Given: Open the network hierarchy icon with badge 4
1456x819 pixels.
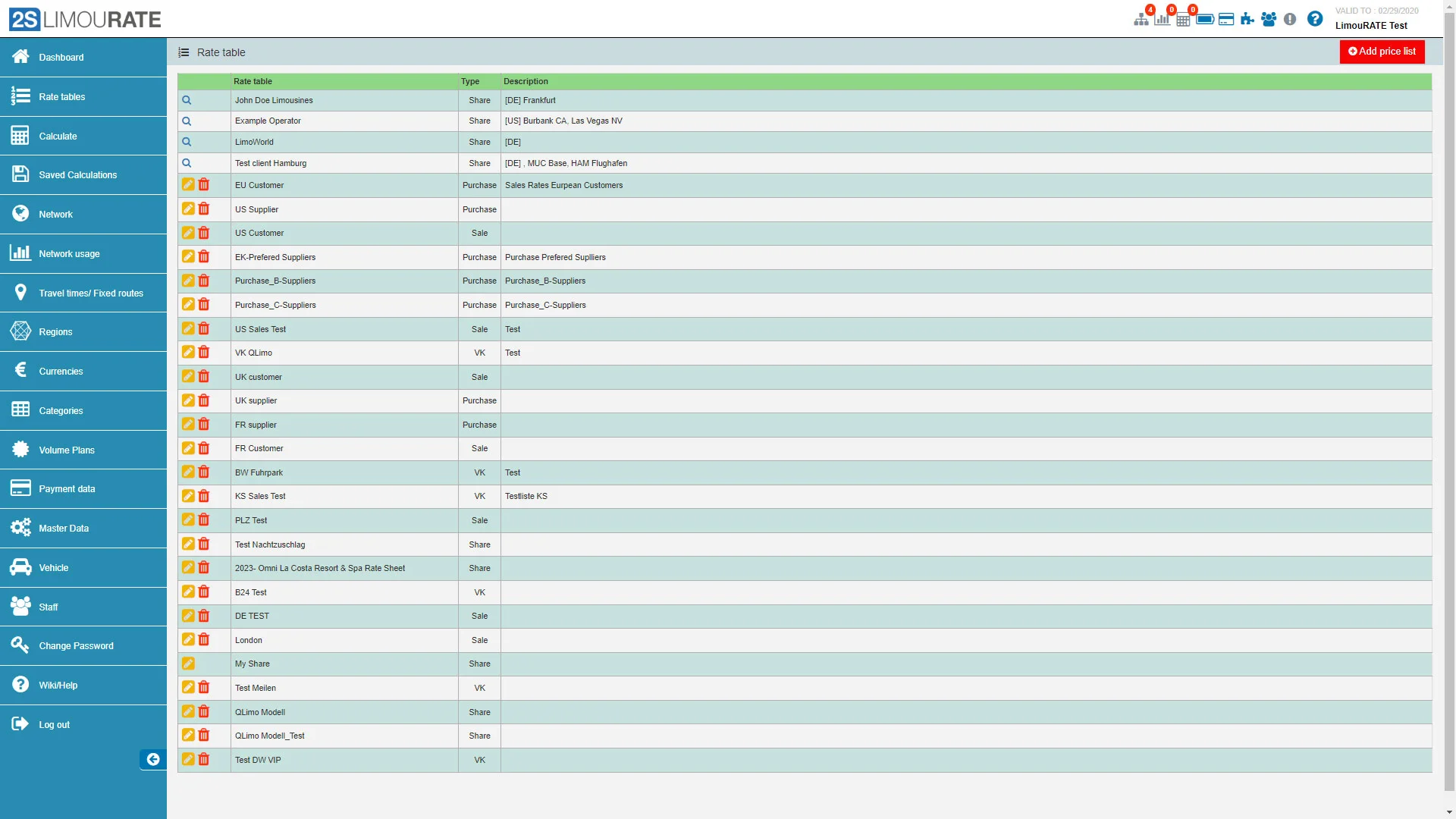Looking at the screenshot, I should (1143, 19).
